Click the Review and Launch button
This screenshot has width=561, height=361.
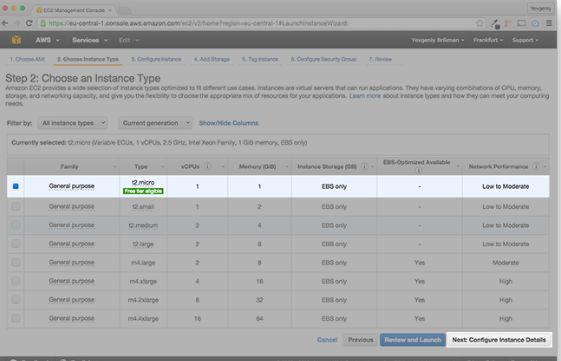pos(413,340)
